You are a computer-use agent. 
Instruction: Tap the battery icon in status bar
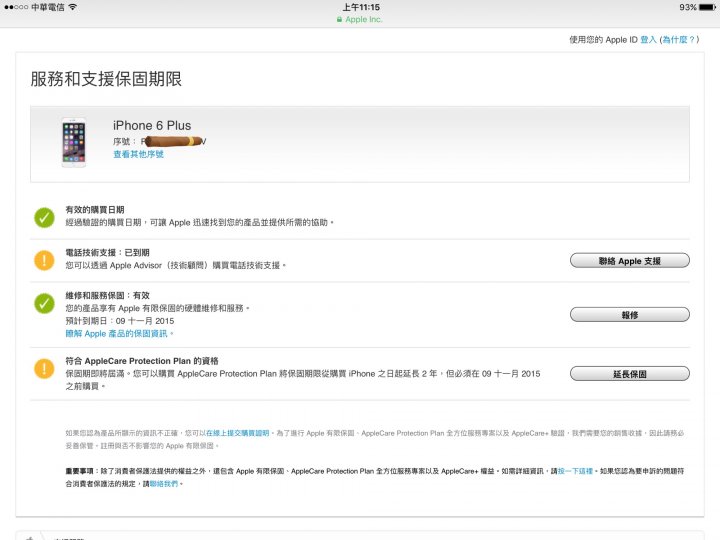click(x=707, y=7)
